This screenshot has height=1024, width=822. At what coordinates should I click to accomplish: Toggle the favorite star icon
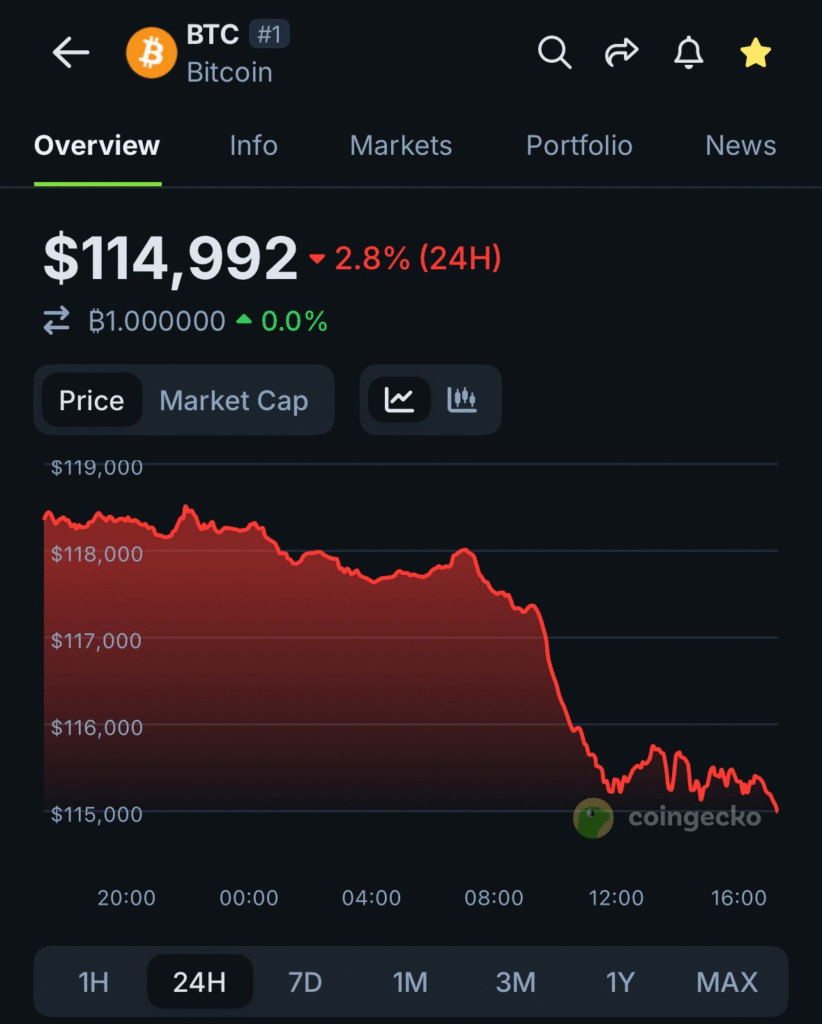[755, 53]
